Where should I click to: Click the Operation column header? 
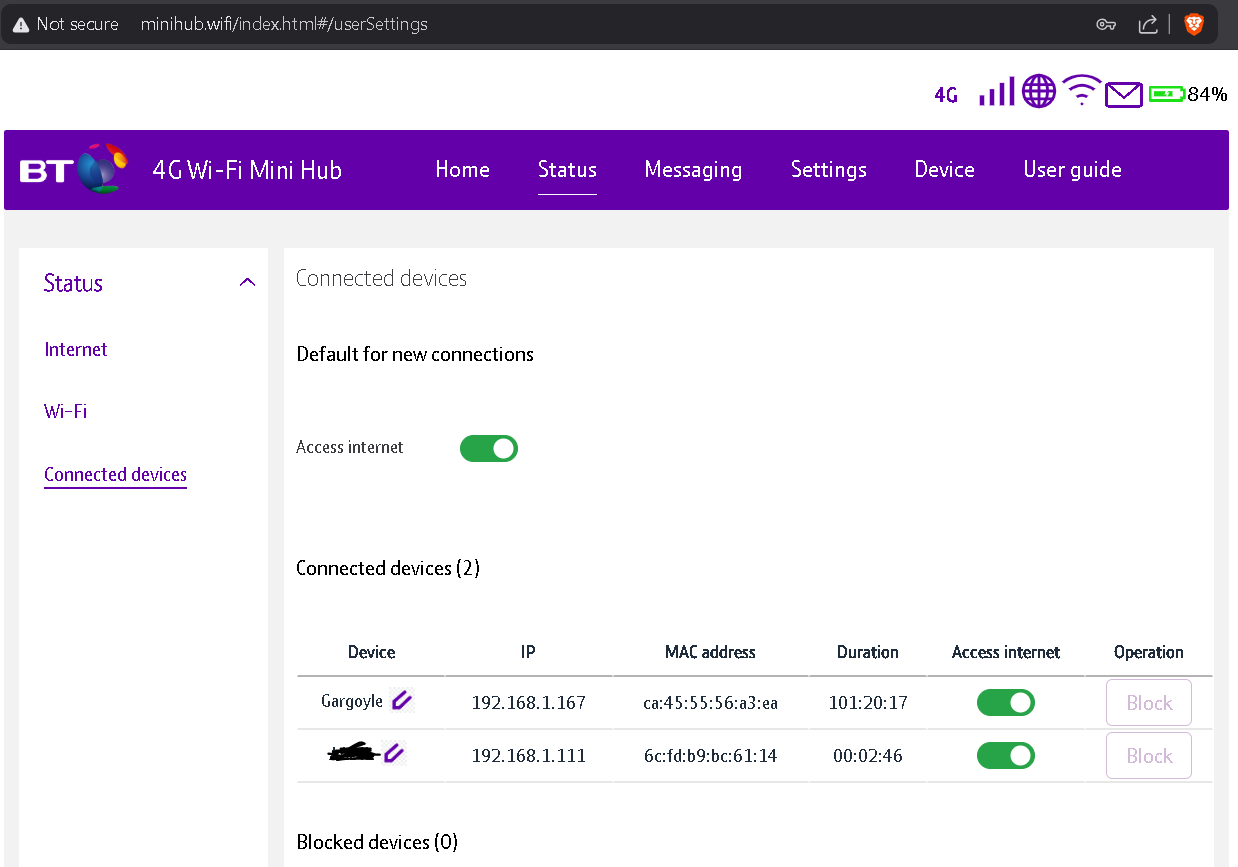coord(1149,652)
